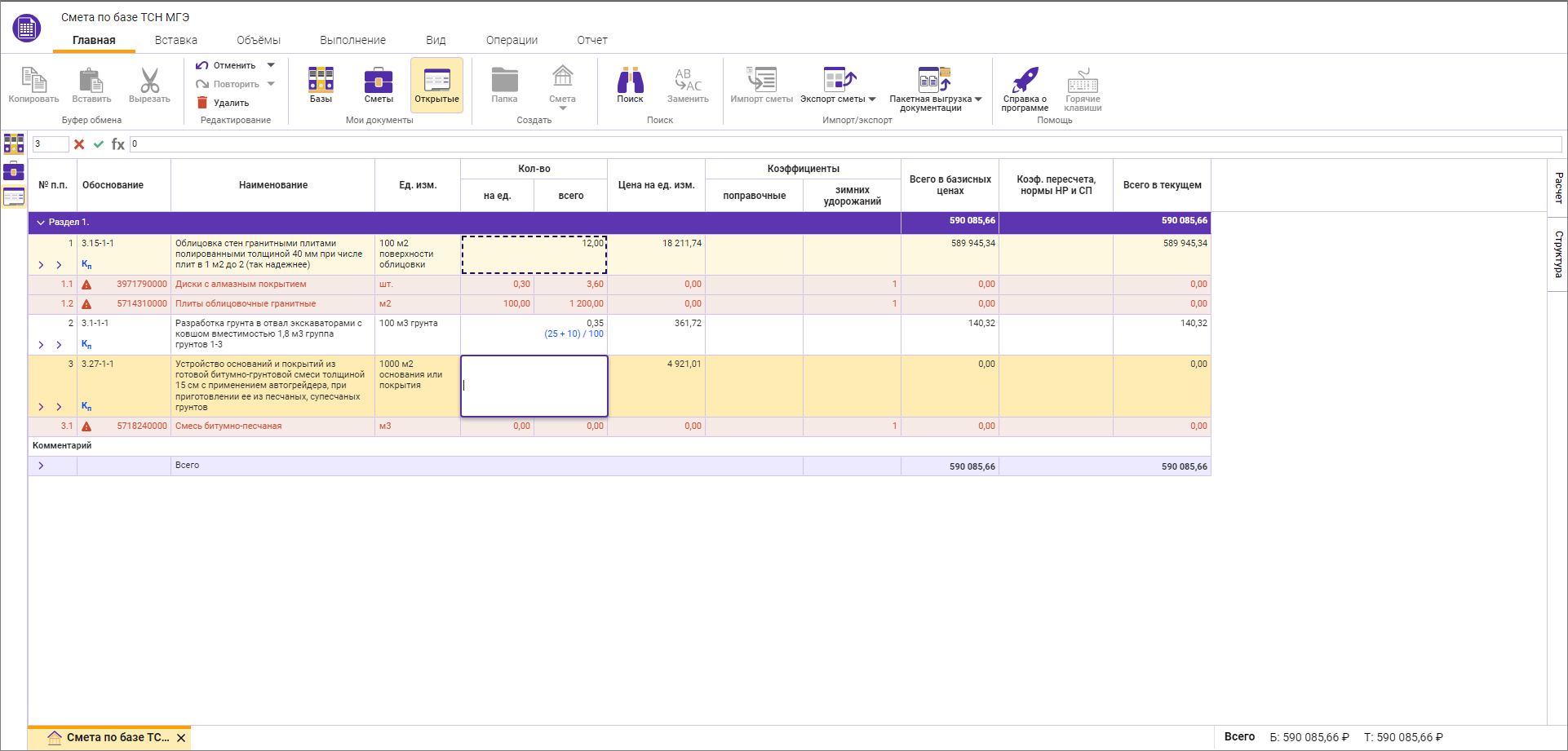Screen dimensions: 1568x751
Task: Select the Смета по базе ТС... document tab
Action: click(109, 737)
